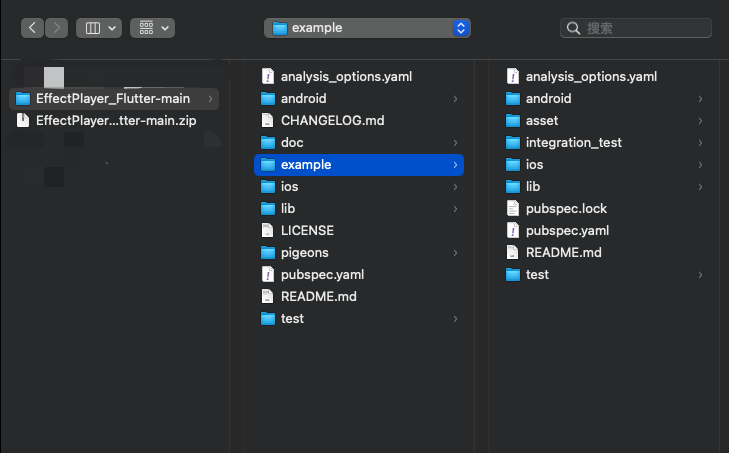Click the LICENSE file icon
Screen dimensions: 729x453
click(267, 231)
